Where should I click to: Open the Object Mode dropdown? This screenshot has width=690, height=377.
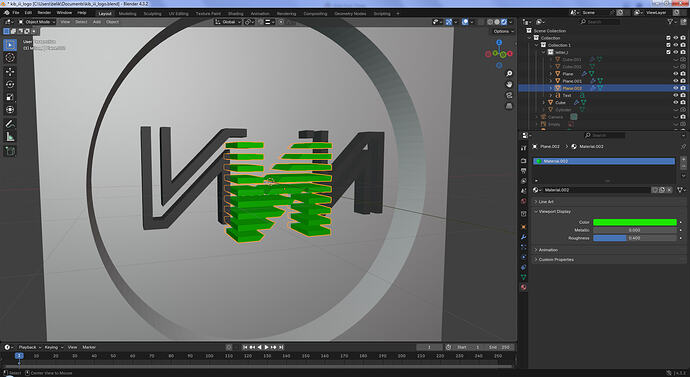click(37, 22)
